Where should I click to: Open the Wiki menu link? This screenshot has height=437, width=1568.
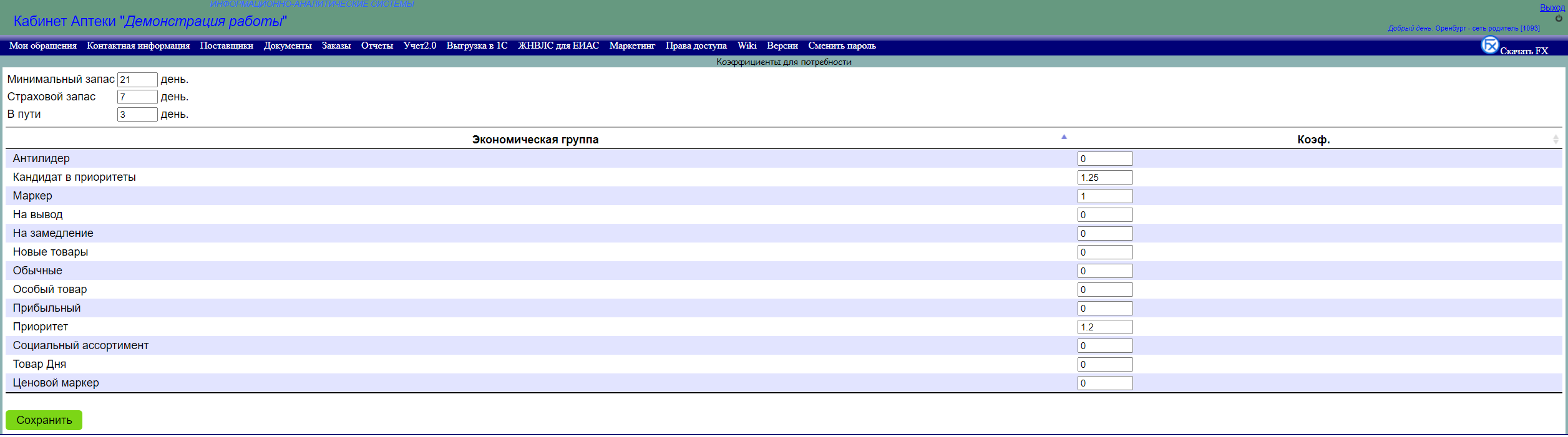click(x=747, y=46)
